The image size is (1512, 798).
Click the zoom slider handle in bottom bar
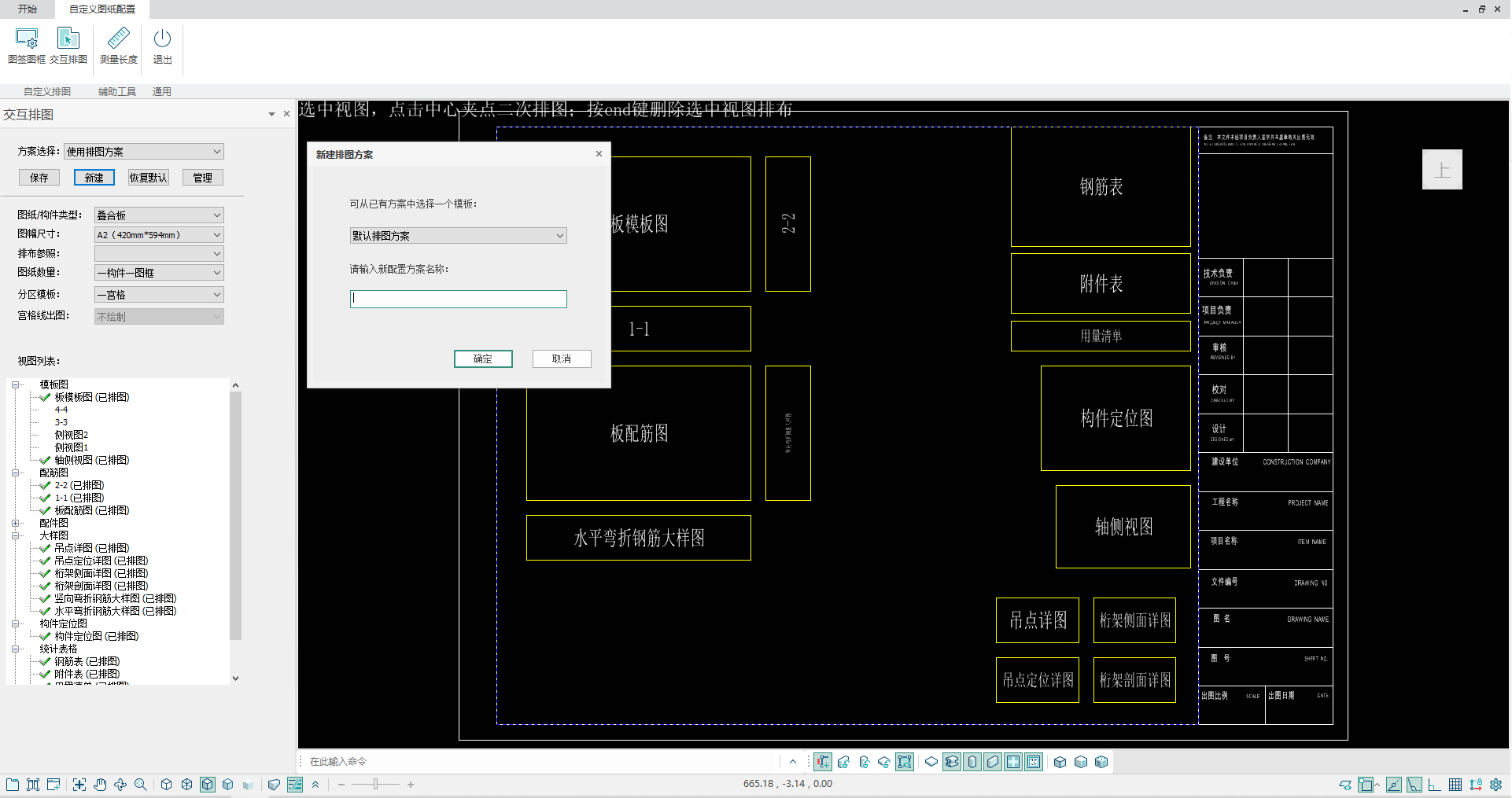[x=376, y=785]
